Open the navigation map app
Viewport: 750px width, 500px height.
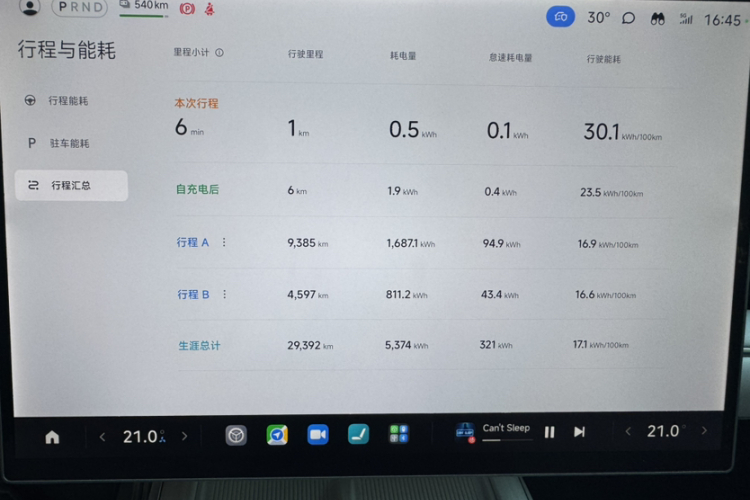pos(277,435)
